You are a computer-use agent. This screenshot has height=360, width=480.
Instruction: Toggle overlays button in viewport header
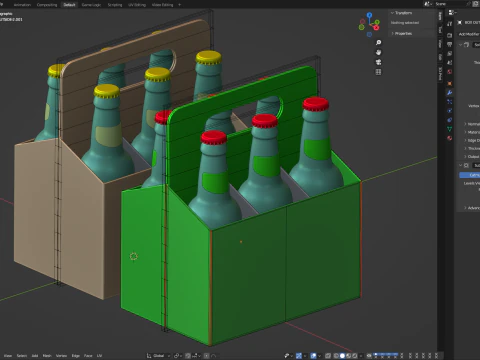coord(313,356)
